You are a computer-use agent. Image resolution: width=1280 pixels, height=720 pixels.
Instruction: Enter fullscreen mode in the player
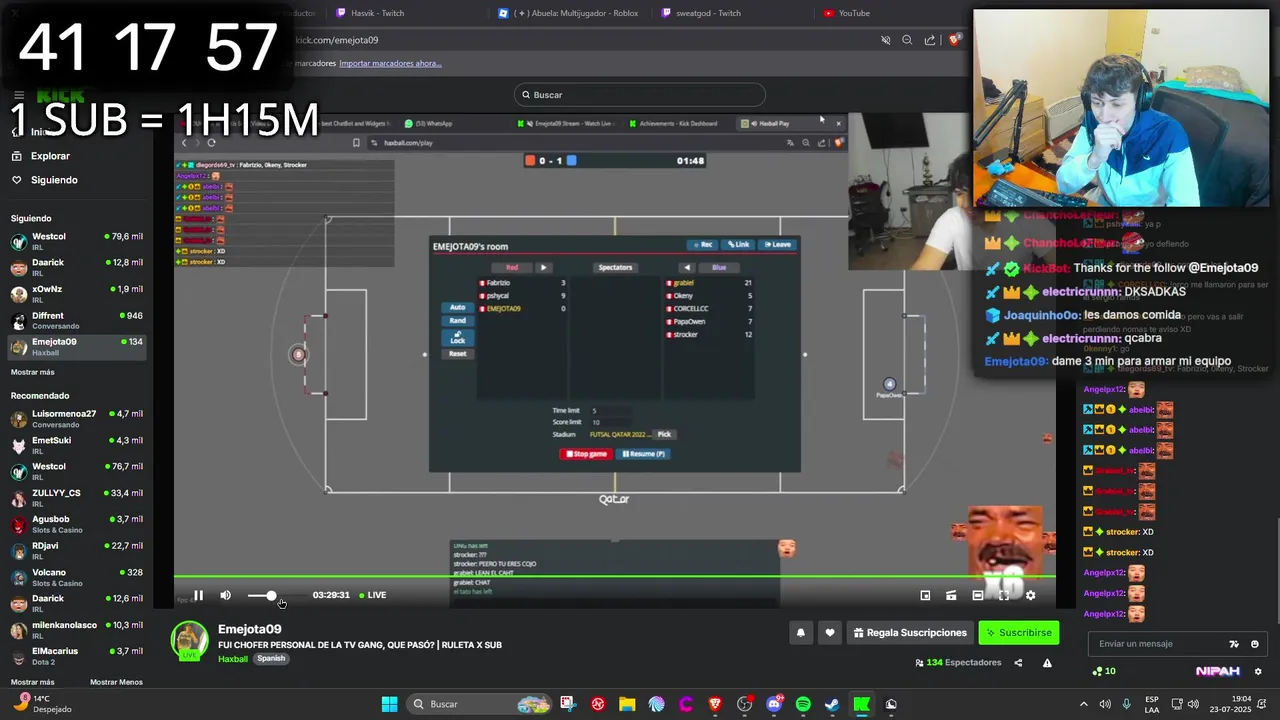pos(1004,595)
